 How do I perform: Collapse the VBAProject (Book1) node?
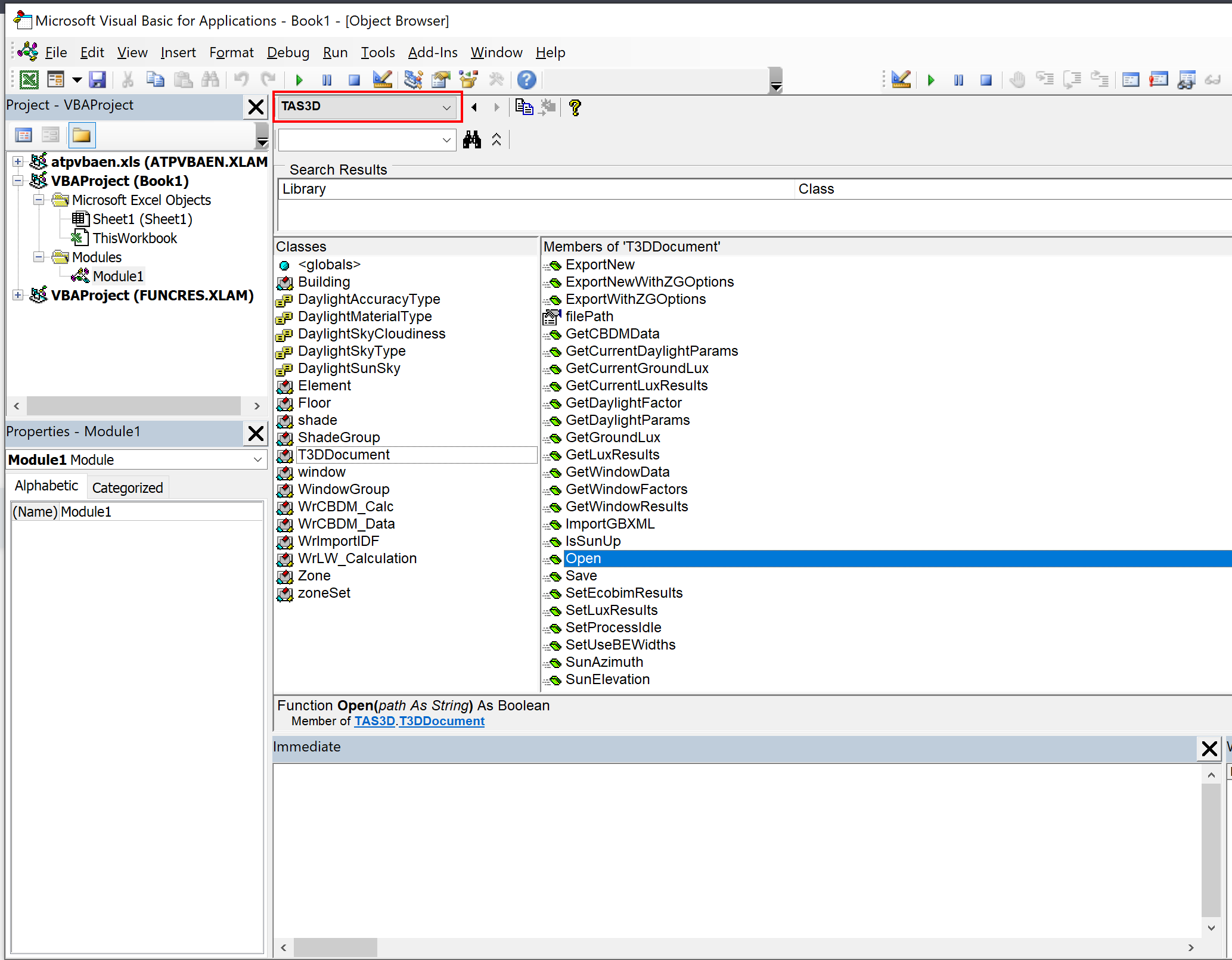click(x=18, y=181)
